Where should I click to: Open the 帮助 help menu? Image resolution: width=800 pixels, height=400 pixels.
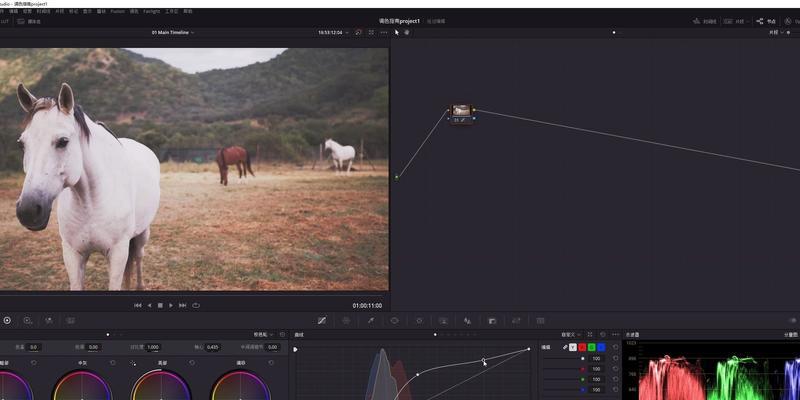pyautogui.click(x=188, y=11)
